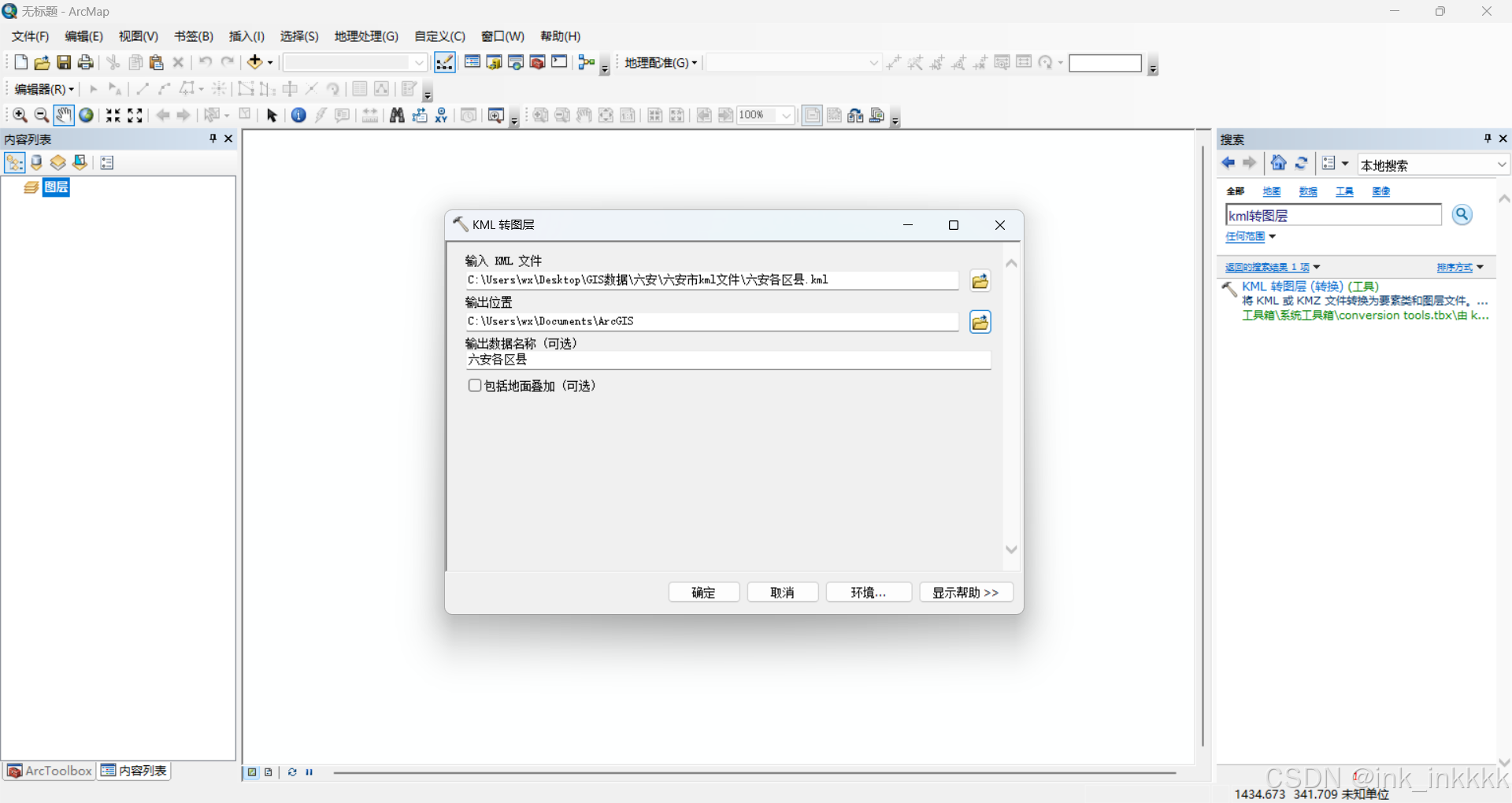Open the search options dropdown arrow
The width and height of the screenshot is (1512, 803).
1345,163
